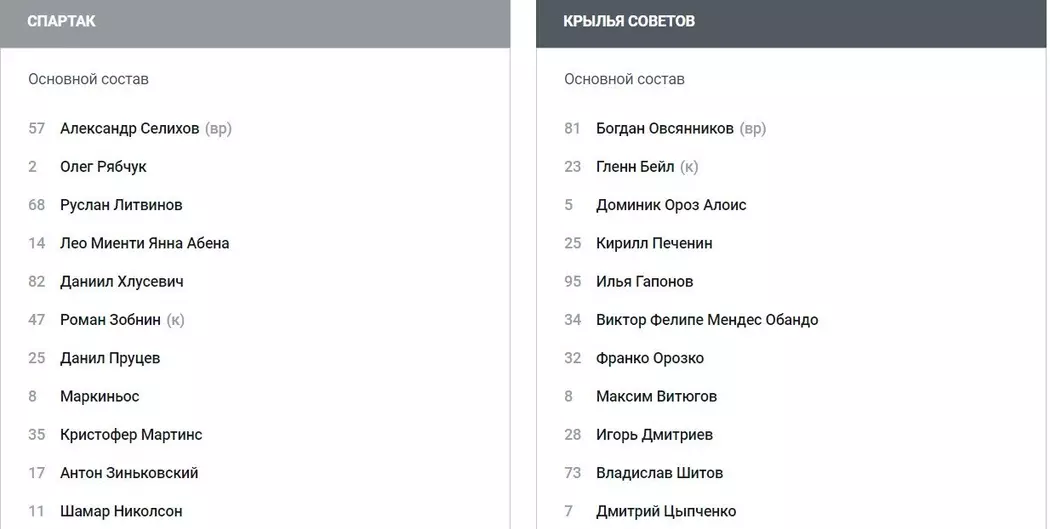Click Максим Витюгов in lineup
Viewport: 1050px width, 529px height.
click(x=656, y=397)
